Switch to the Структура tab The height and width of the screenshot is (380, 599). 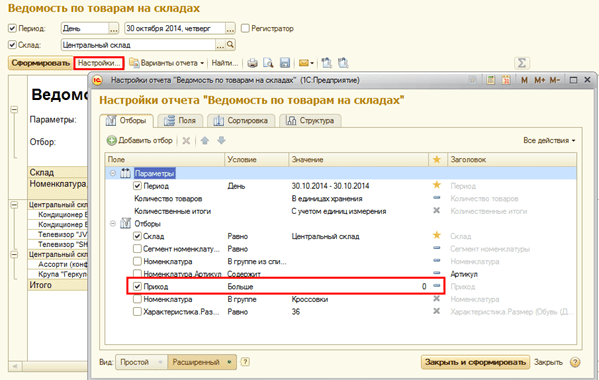[311, 121]
